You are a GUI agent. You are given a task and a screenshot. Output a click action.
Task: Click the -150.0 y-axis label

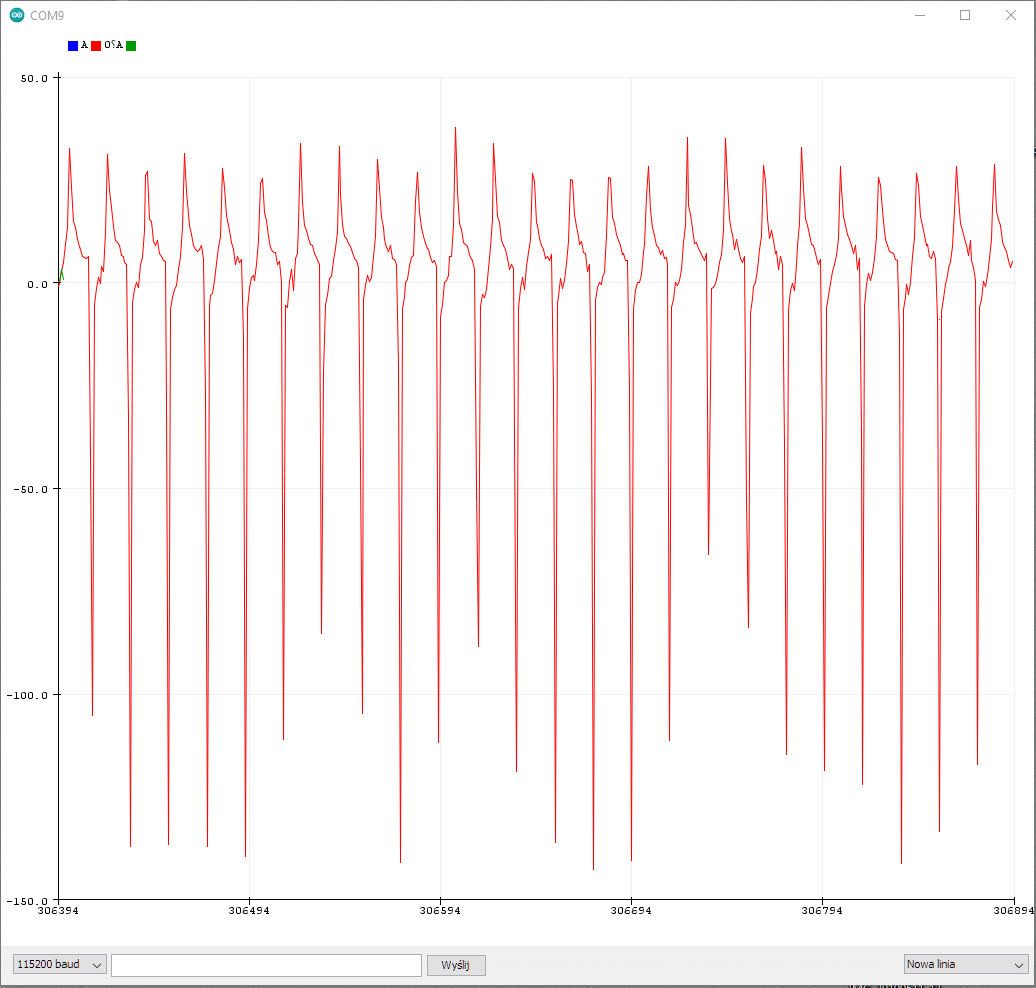(x=28, y=901)
